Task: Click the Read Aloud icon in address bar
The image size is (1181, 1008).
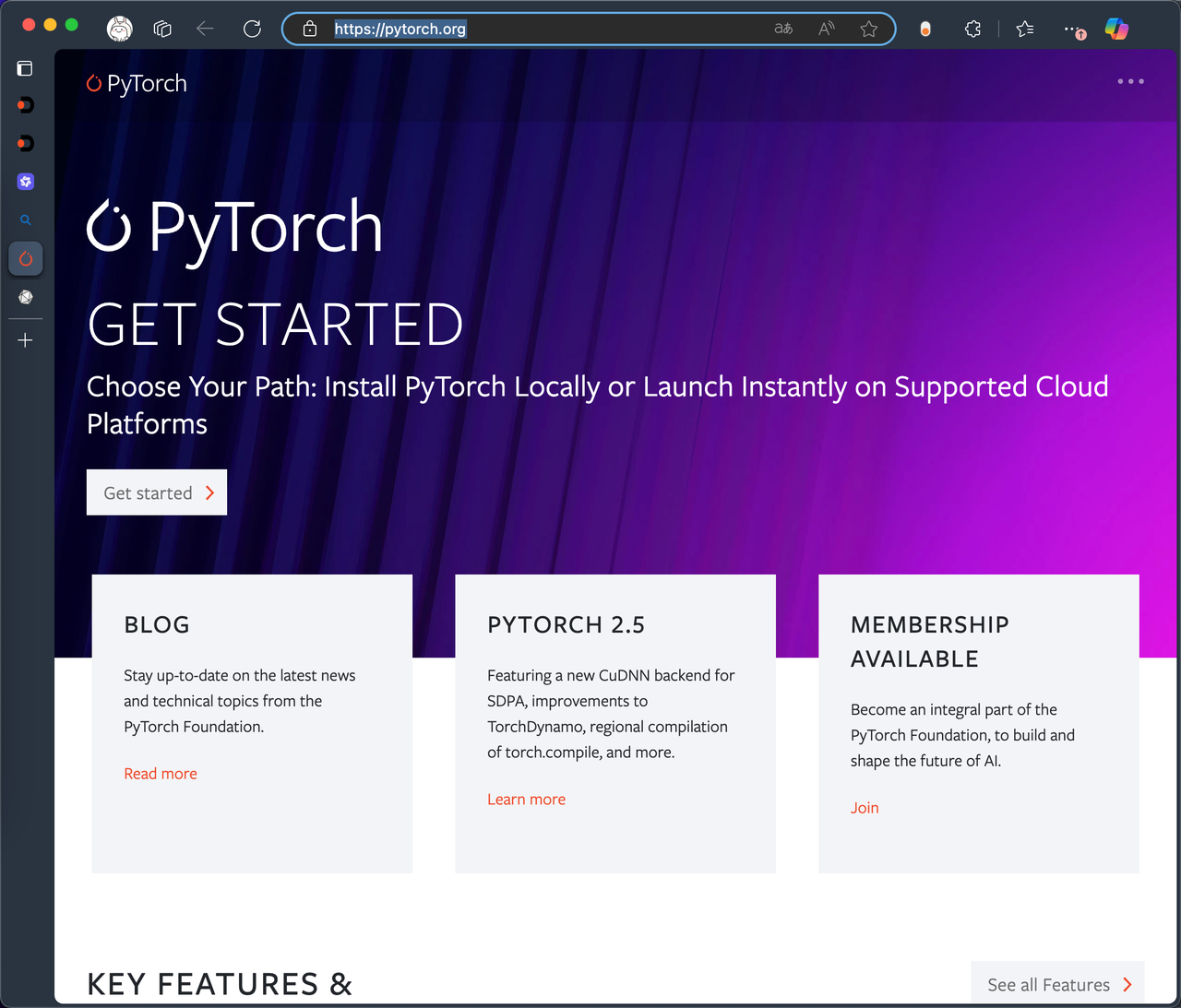Action: [x=827, y=30]
